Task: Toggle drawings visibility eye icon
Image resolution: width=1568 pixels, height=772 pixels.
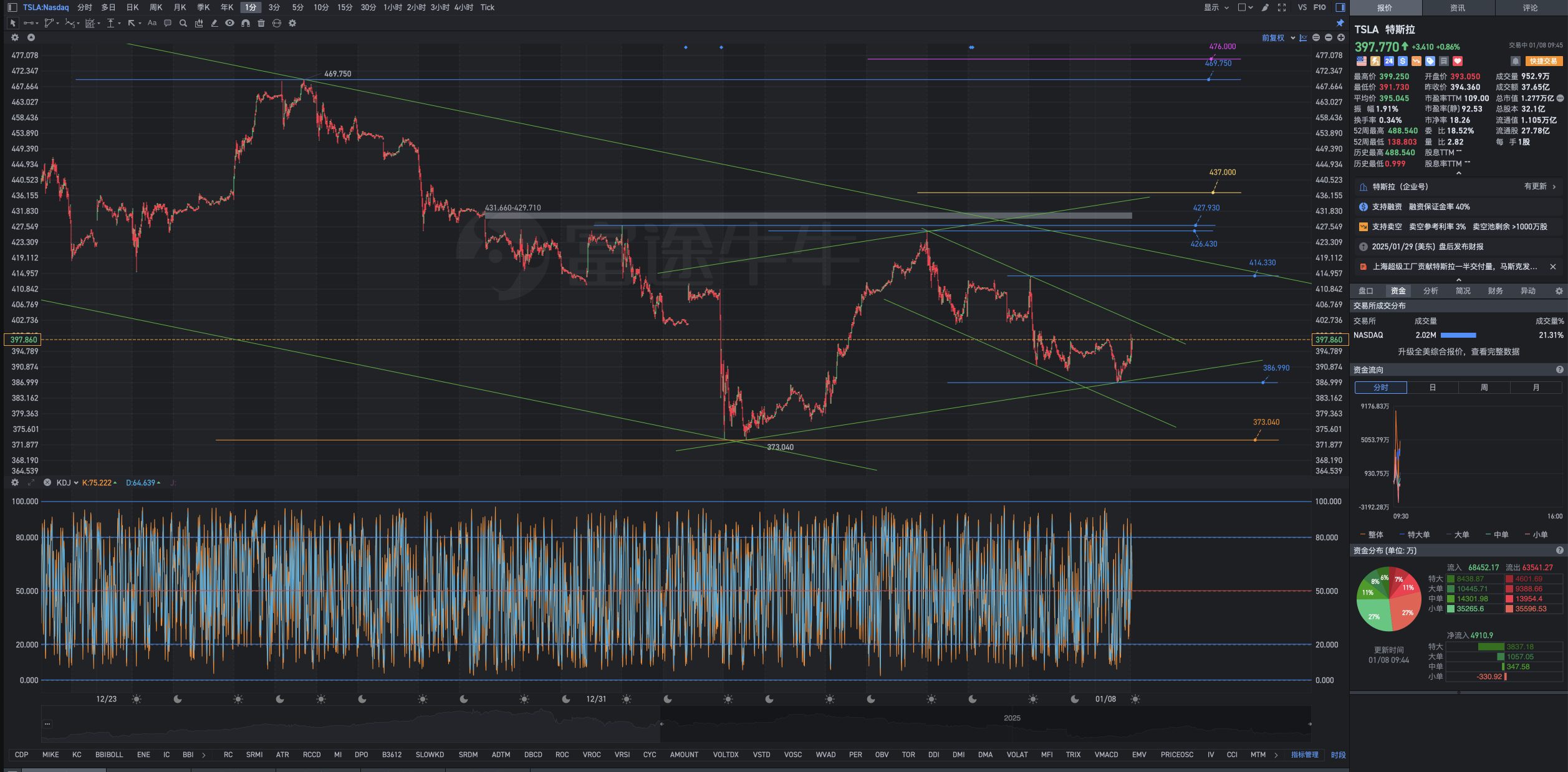Action: tap(230, 23)
